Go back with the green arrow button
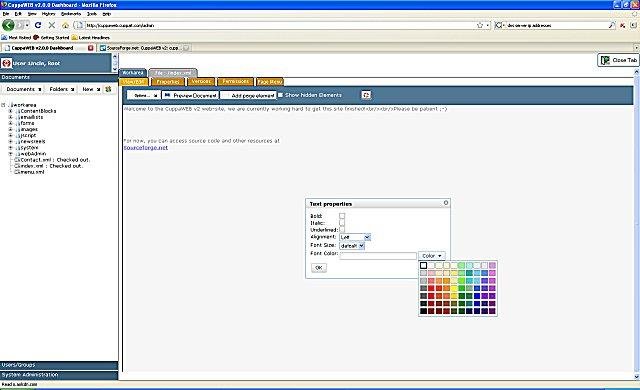640x390 pixels. (8, 25)
